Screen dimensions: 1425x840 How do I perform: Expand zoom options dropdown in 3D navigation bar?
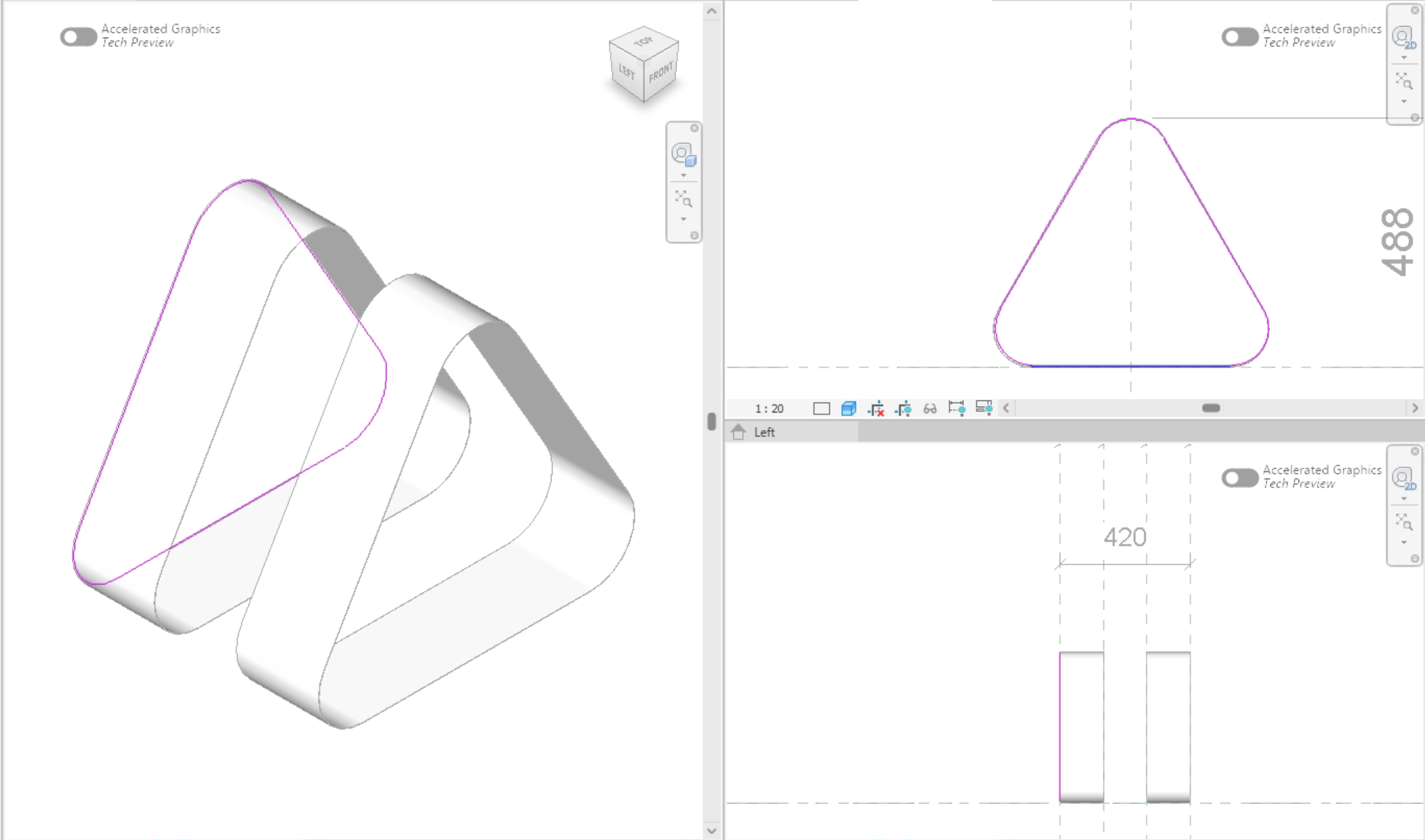pyautogui.click(x=684, y=220)
